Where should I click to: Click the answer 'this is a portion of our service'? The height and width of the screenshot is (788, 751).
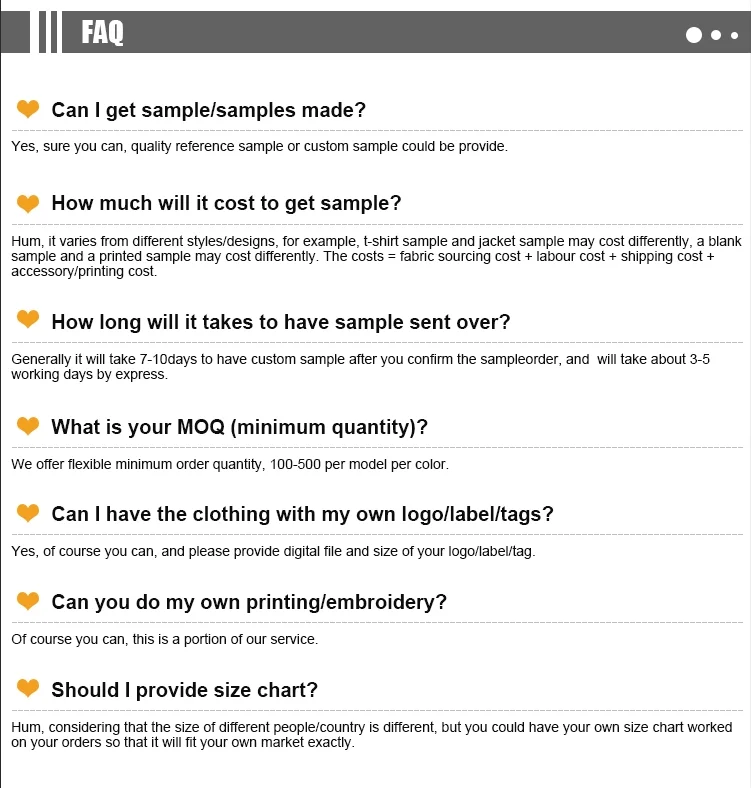pos(164,639)
